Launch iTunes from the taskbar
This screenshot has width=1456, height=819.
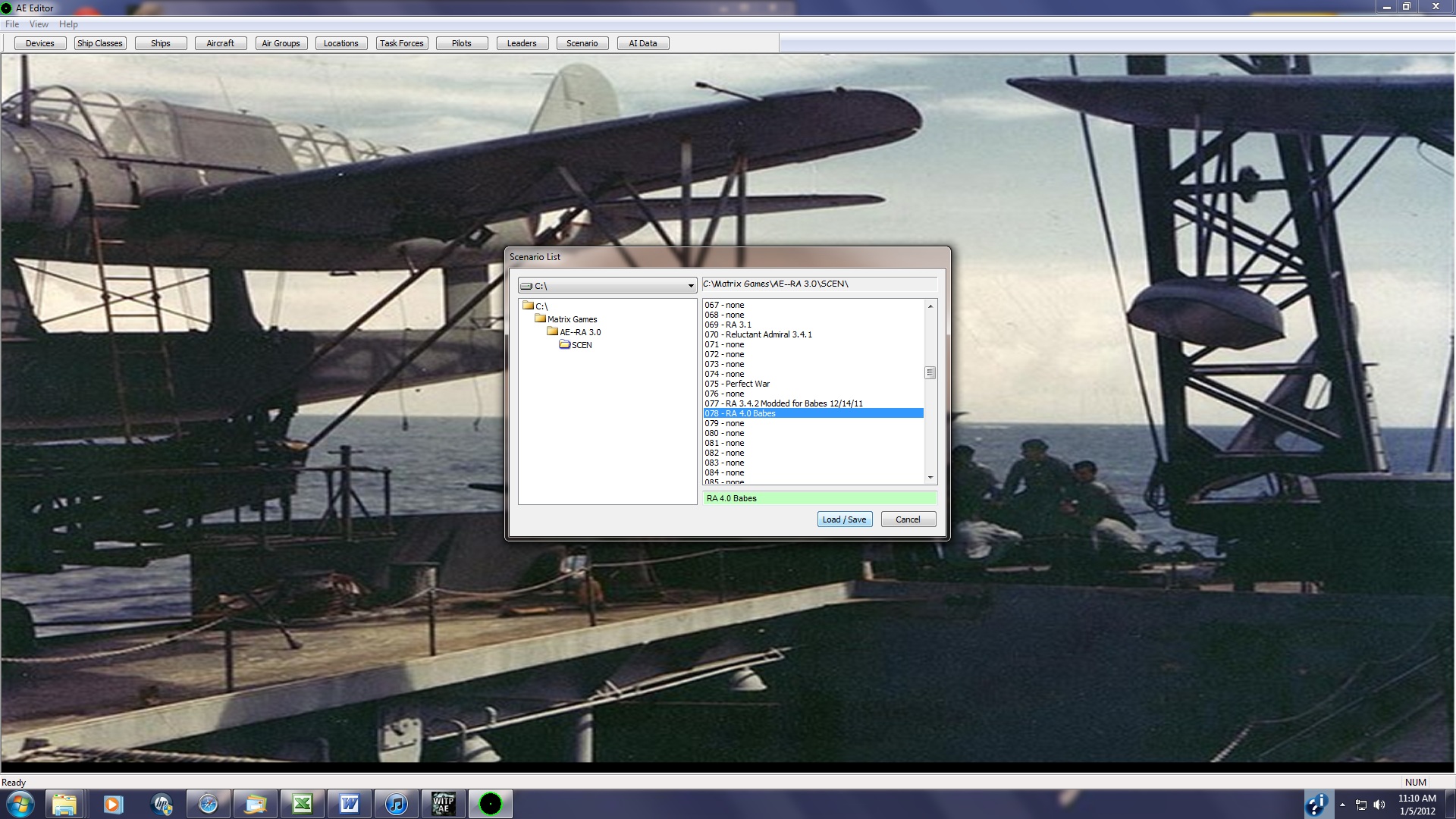click(x=396, y=804)
